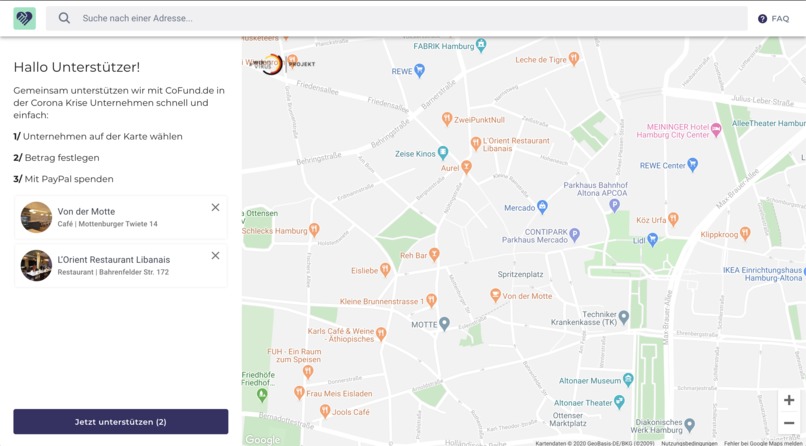This screenshot has height=446, width=806.
Task: Select the Schlecks Hamburg marker
Action: (314, 230)
